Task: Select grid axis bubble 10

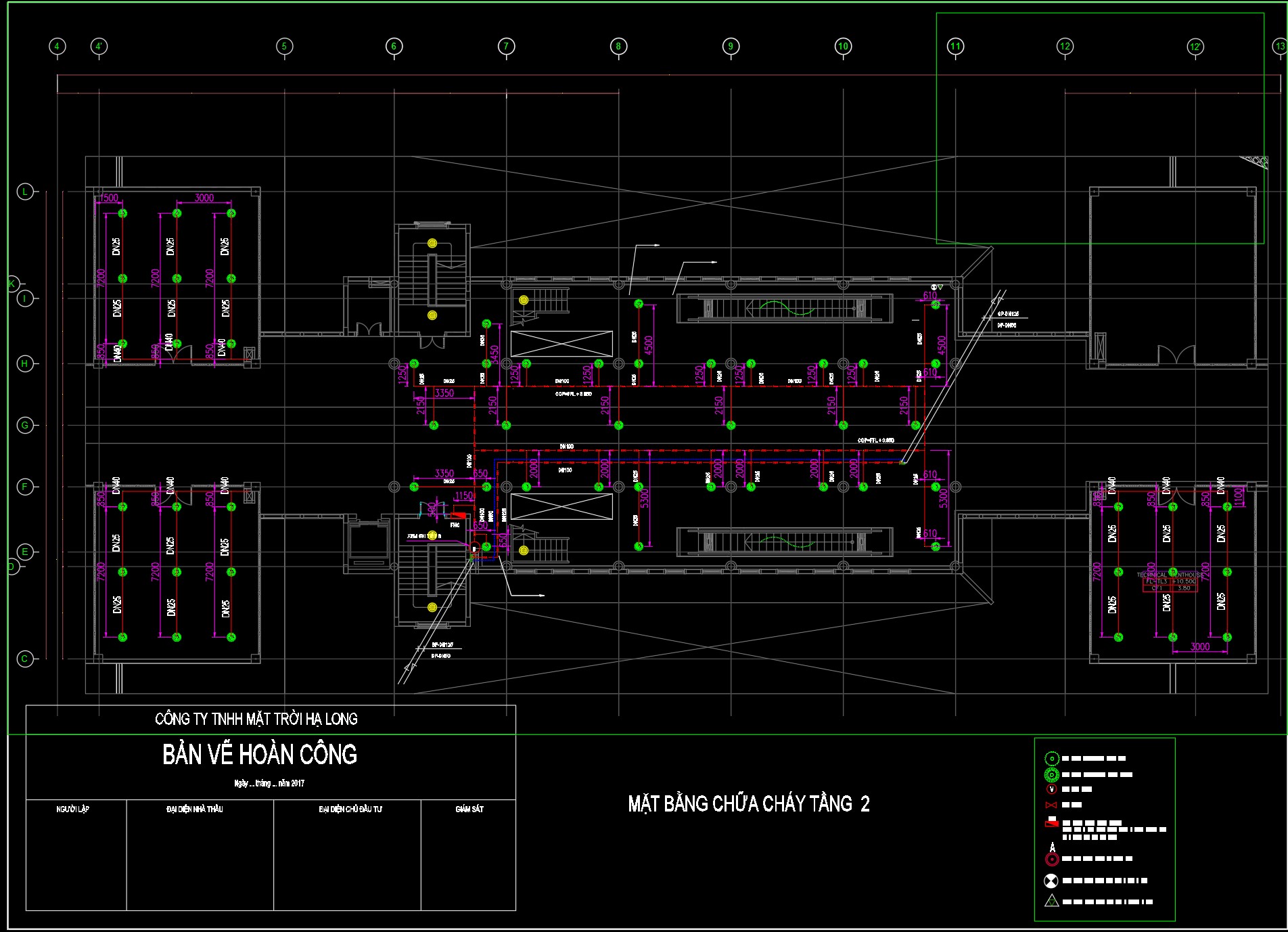Action: click(843, 47)
